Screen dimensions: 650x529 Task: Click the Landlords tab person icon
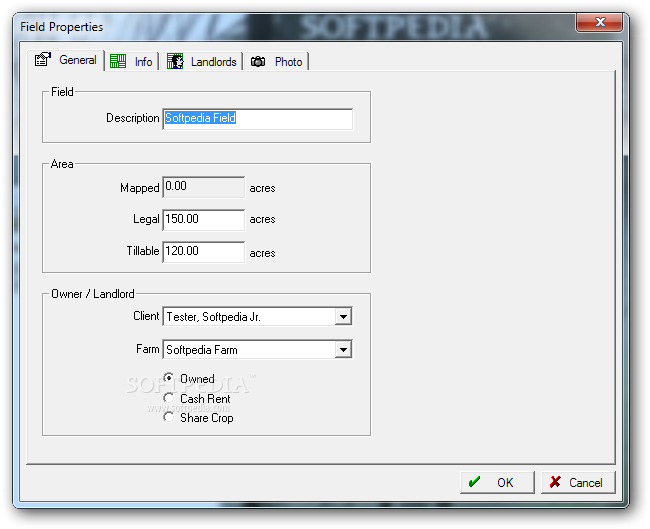tap(175, 61)
